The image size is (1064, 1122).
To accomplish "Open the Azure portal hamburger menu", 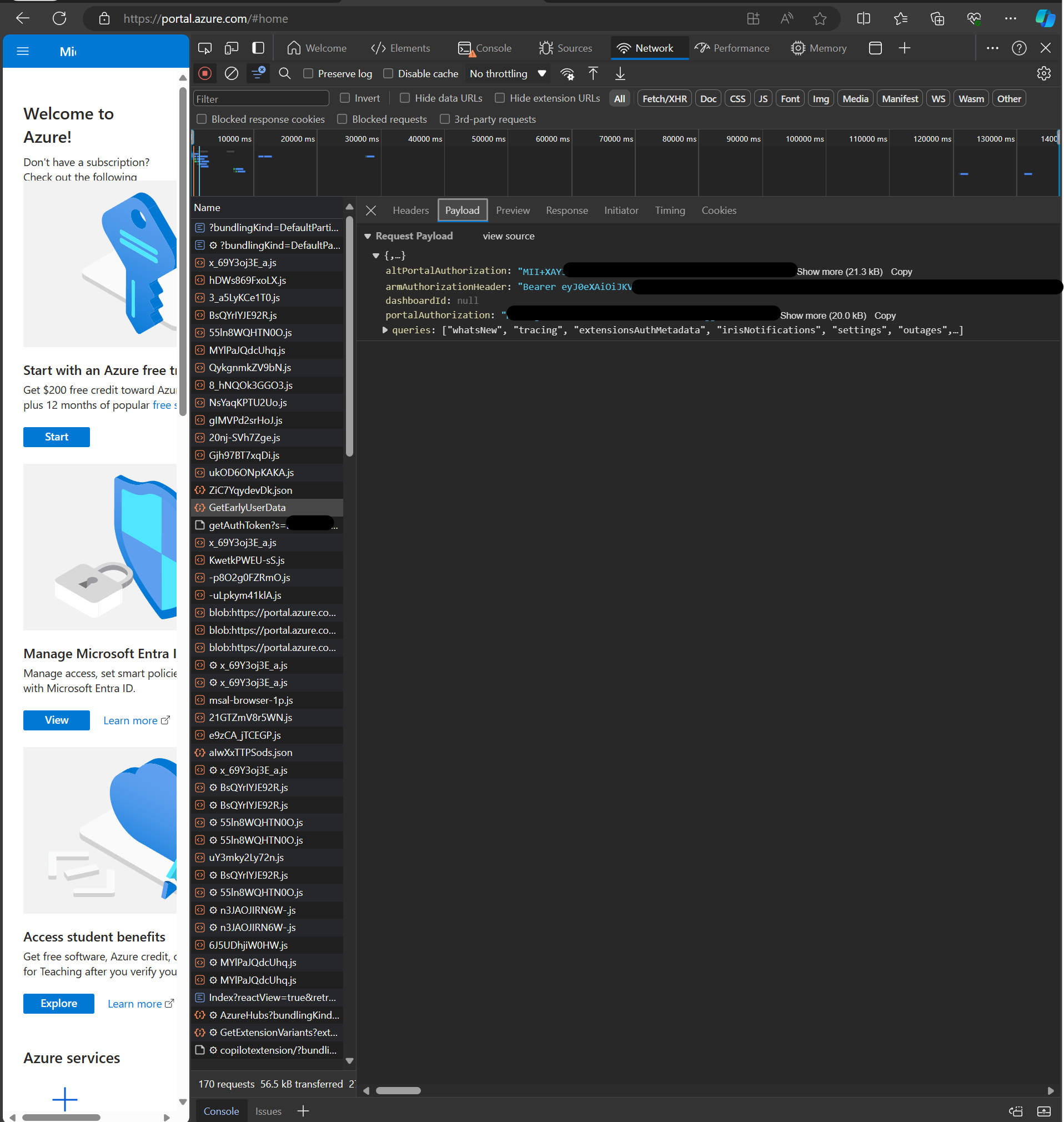I will coord(23,52).
